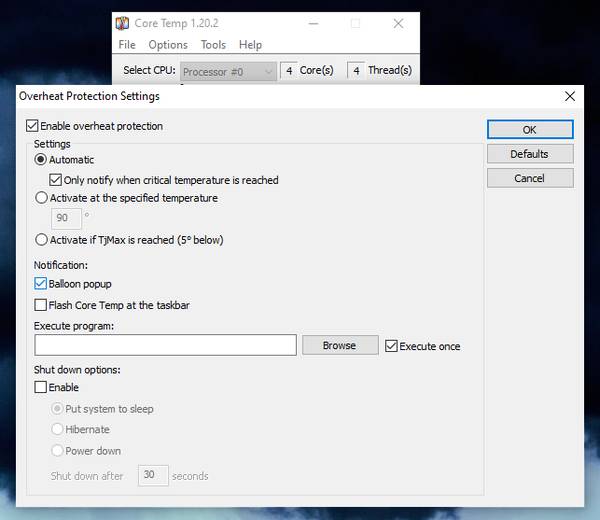
Task: Open the Tools menu
Action: tap(213, 45)
